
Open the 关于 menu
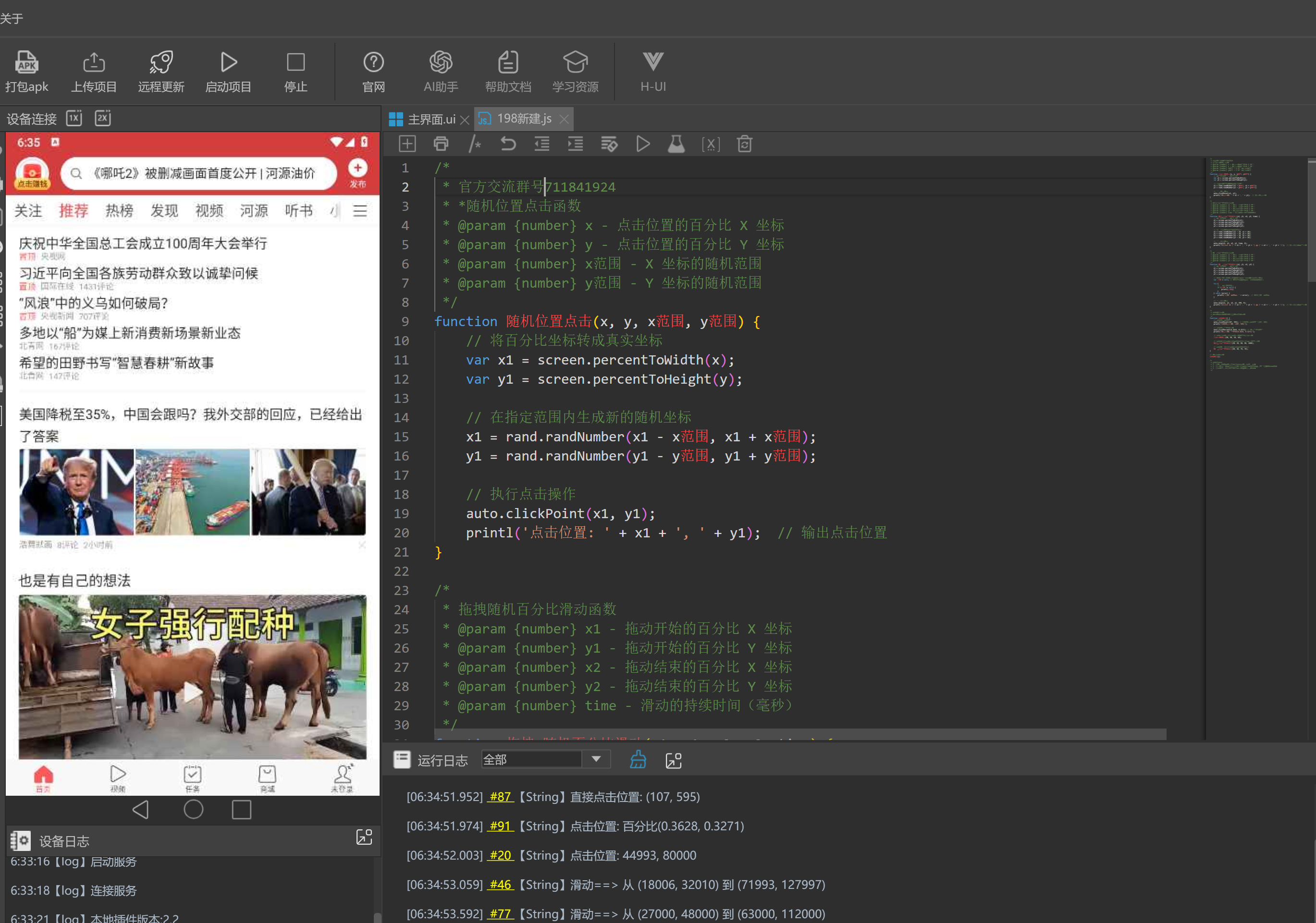click(12, 18)
